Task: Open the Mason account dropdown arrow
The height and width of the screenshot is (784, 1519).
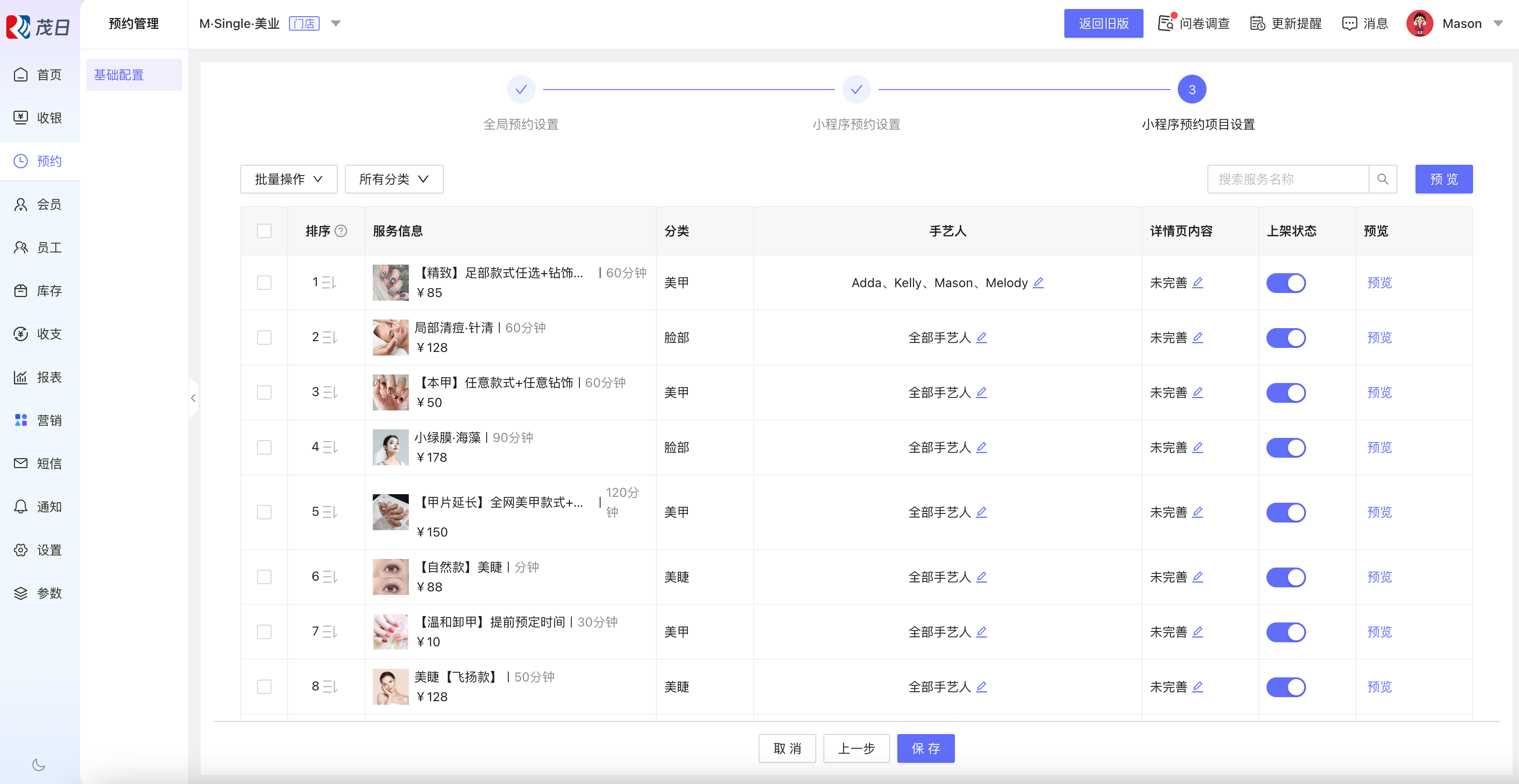Action: coord(1498,23)
